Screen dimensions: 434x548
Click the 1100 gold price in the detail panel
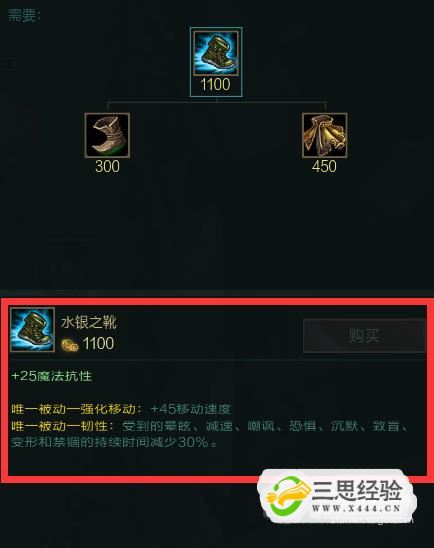coord(98,344)
